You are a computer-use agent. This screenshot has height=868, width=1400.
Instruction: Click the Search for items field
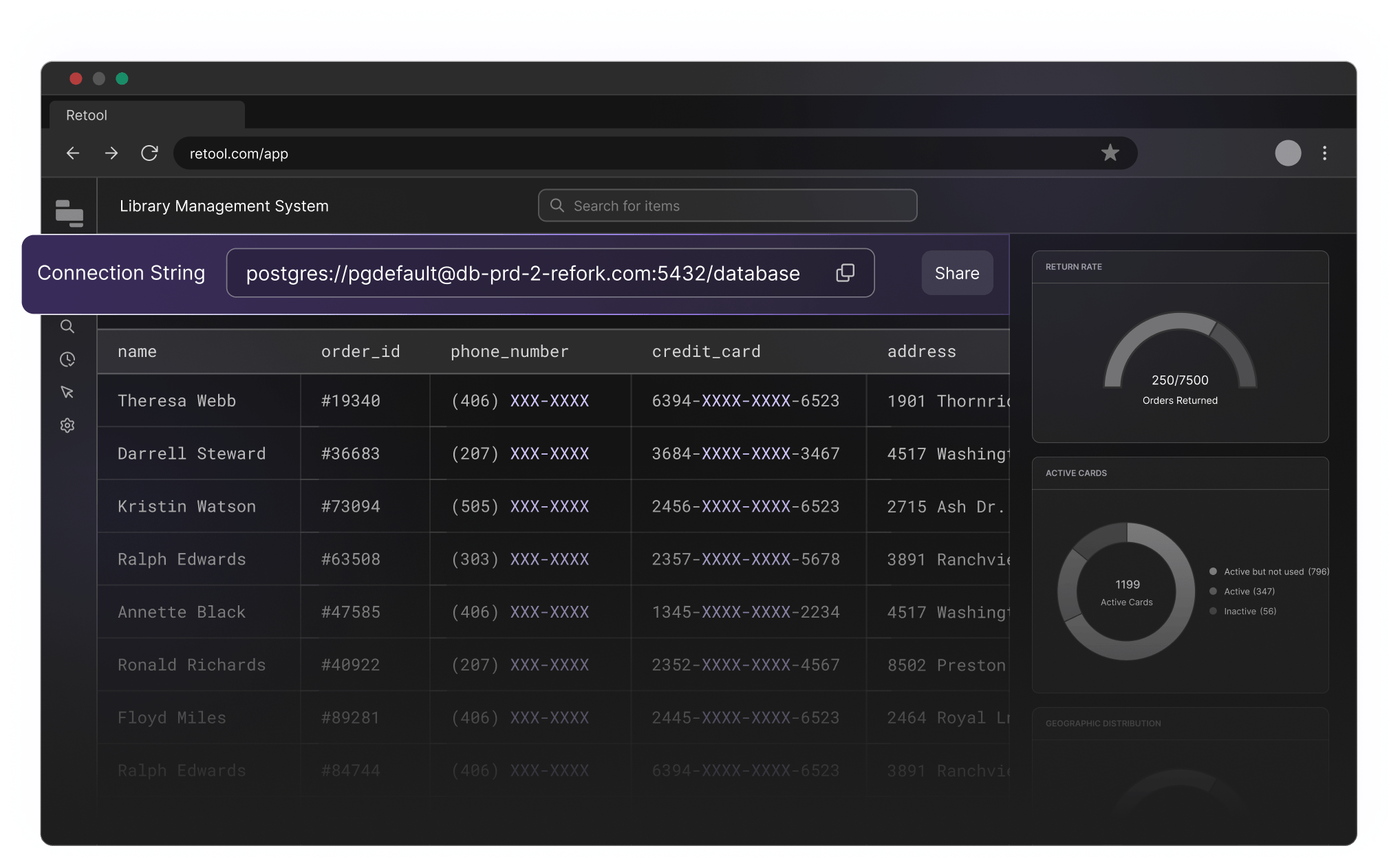click(727, 206)
